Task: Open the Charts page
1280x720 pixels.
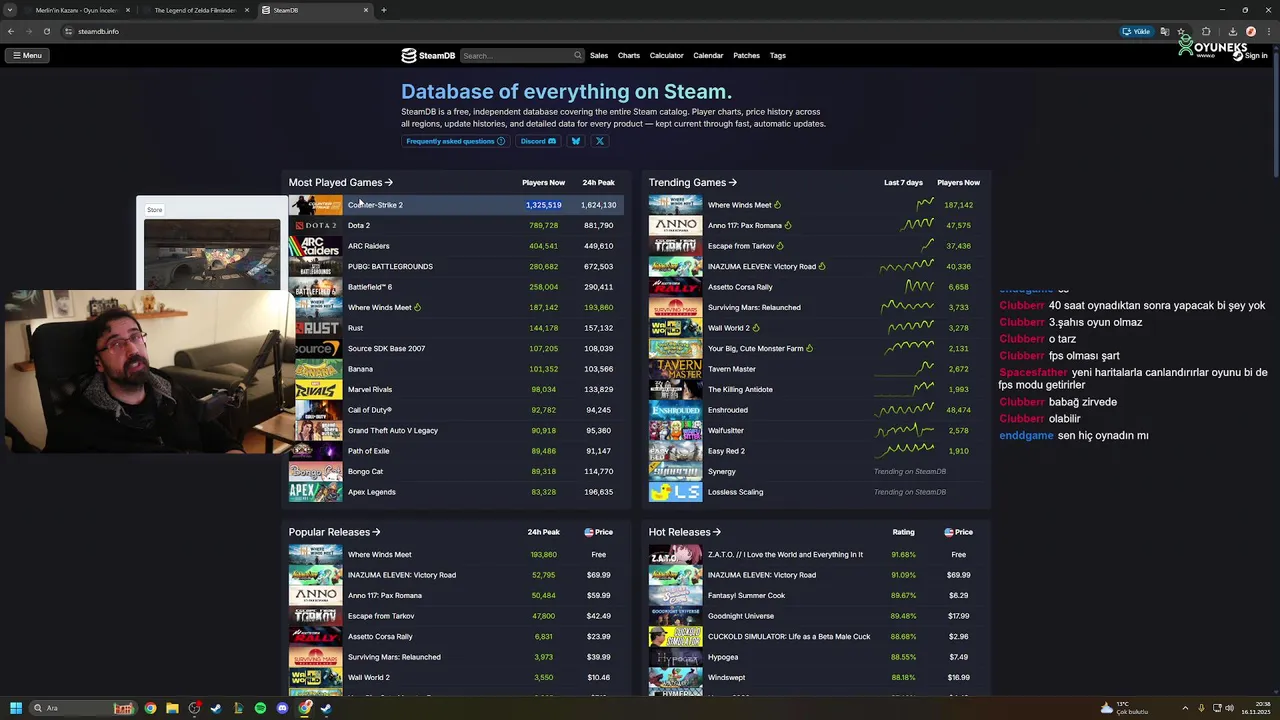Action: (629, 55)
